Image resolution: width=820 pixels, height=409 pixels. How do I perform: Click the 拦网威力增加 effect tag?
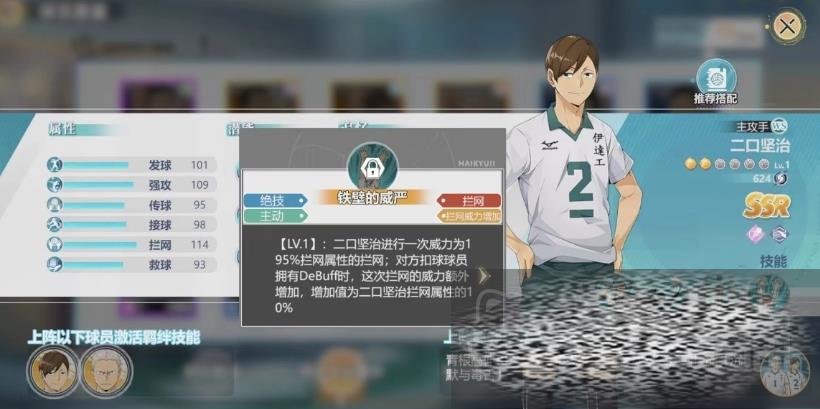469,215
